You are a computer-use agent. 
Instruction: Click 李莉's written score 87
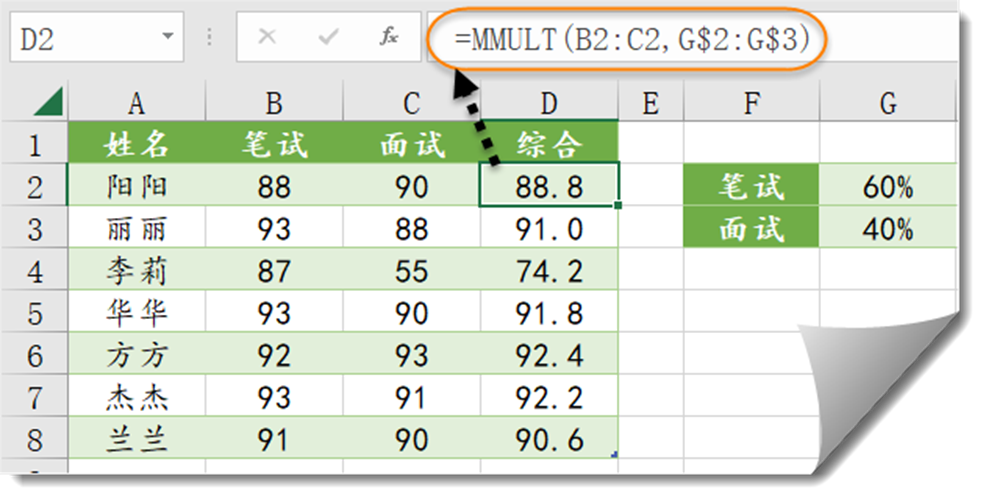tap(274, 270)
